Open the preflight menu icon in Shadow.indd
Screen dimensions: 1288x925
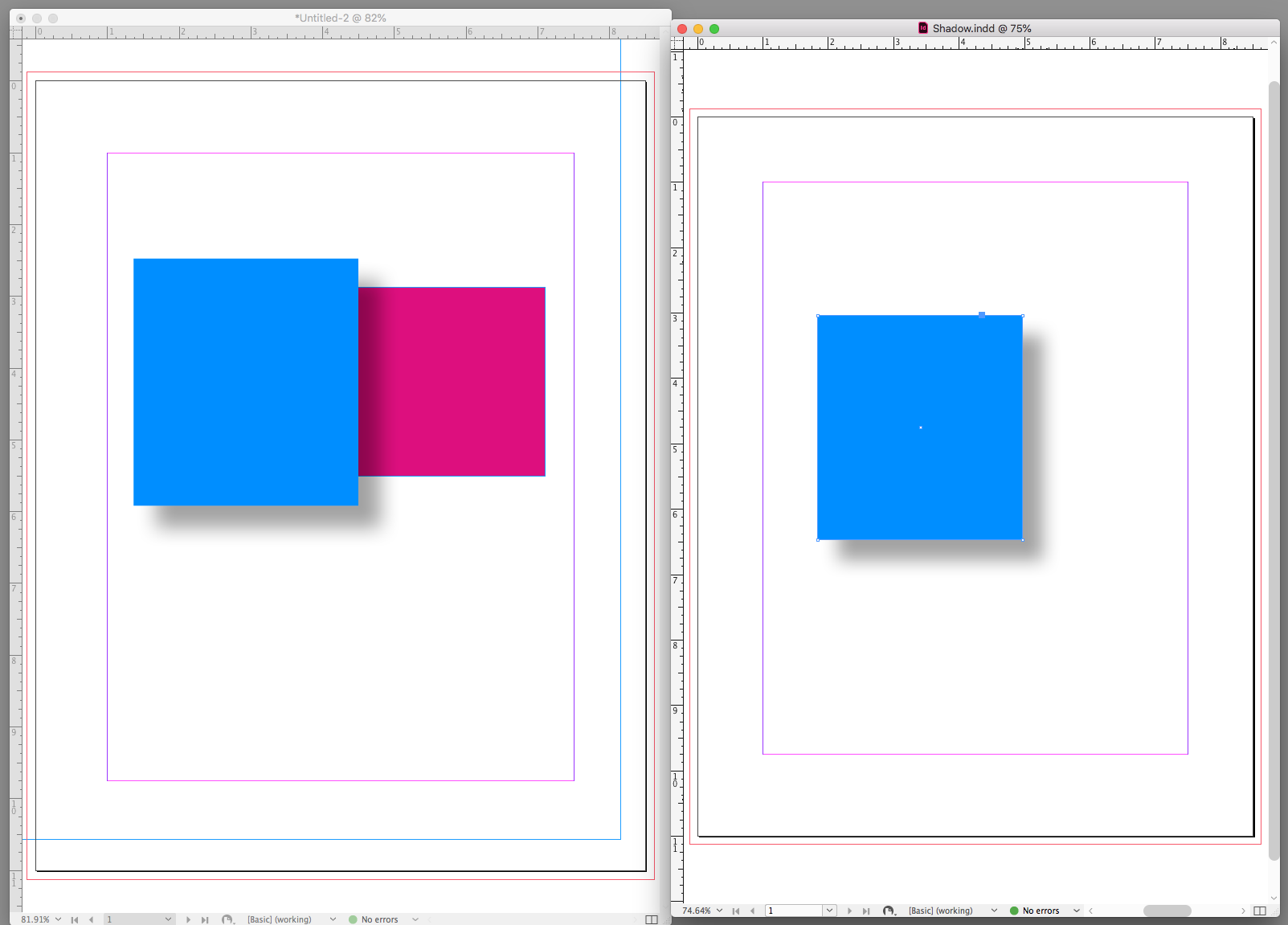pyautogui.click(x=889, y=911)
